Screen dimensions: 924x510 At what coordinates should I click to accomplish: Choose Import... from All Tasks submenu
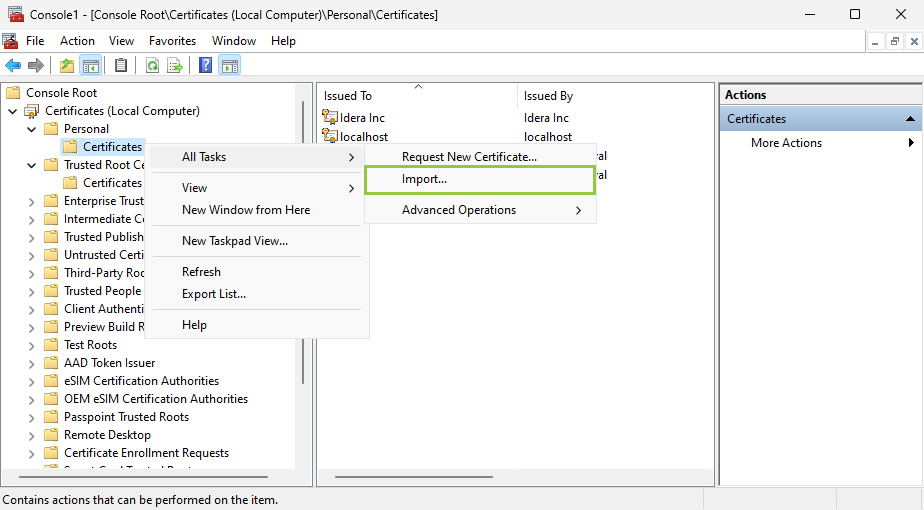480,179
